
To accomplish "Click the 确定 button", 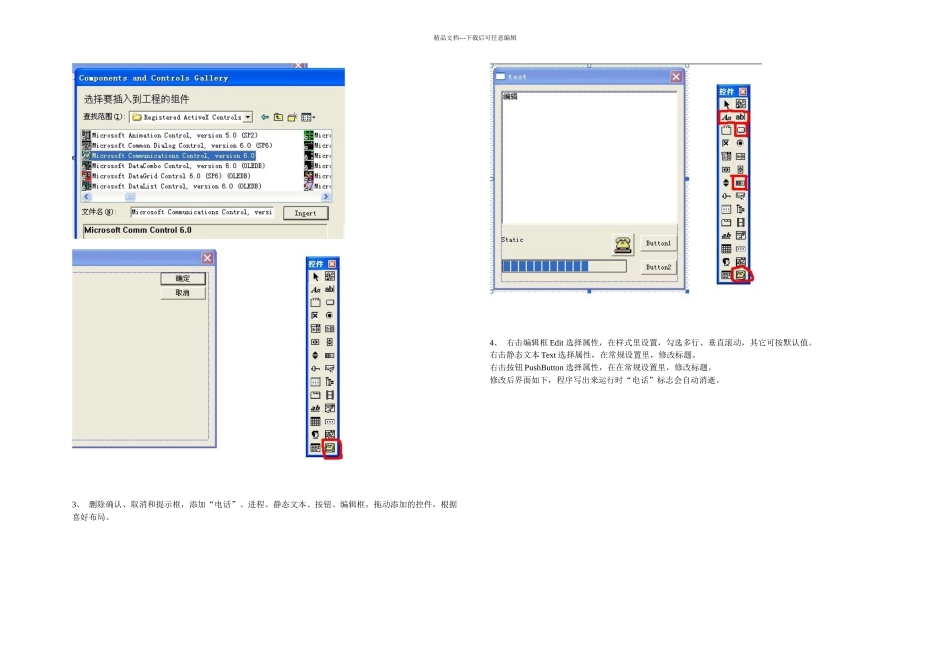I will click(x=183, y=279).
